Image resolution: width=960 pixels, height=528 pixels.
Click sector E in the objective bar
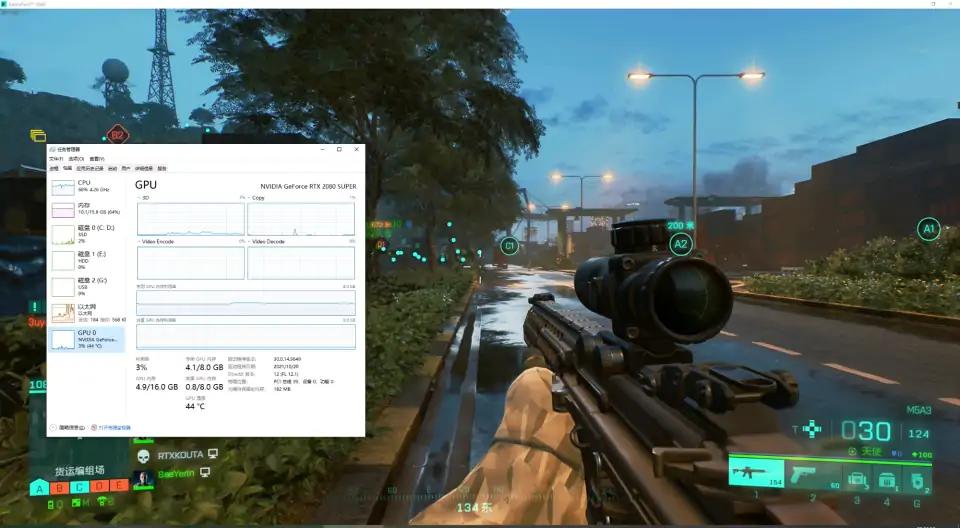coord(119,486)
